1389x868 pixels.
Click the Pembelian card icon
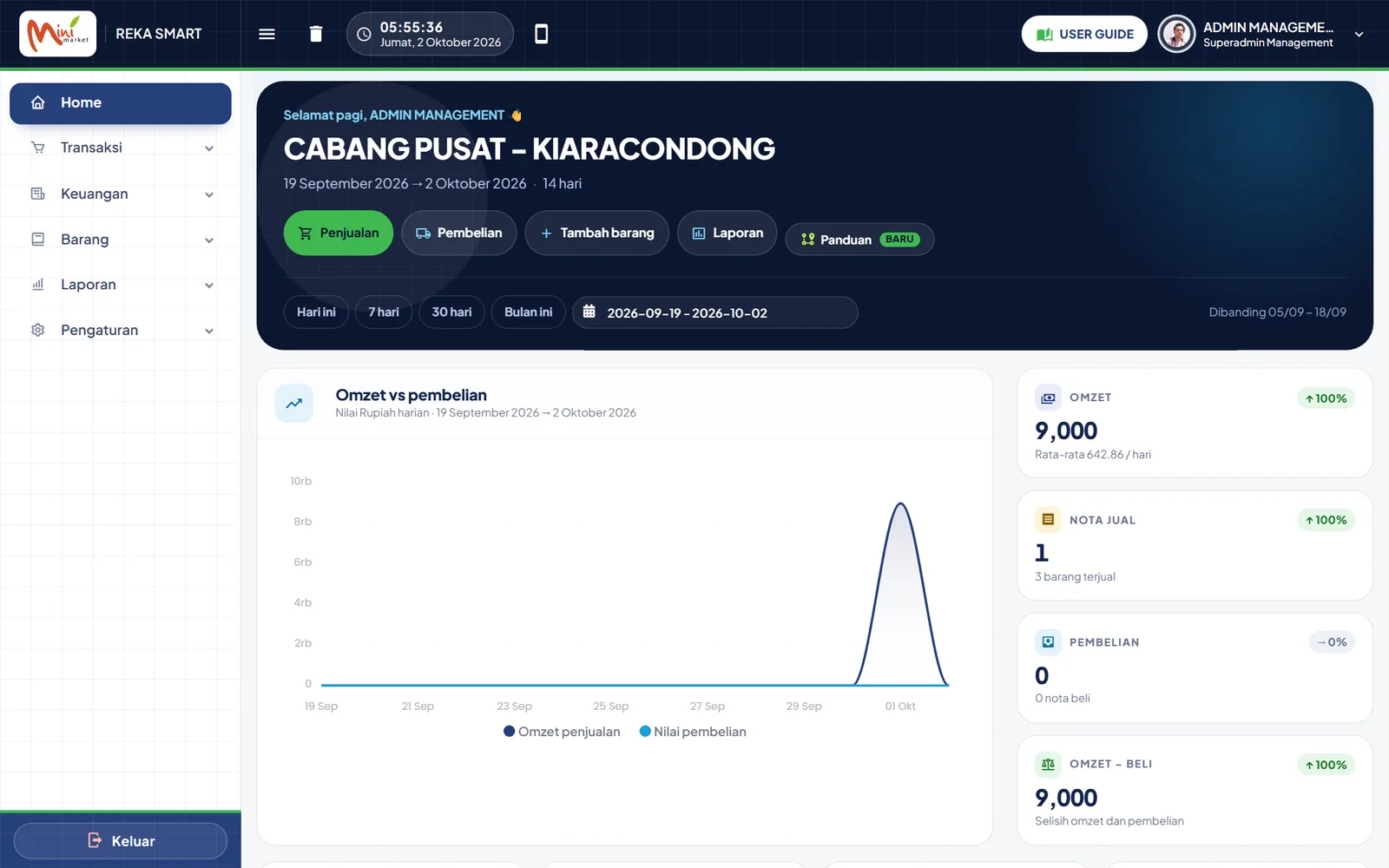coord(1048,642)
